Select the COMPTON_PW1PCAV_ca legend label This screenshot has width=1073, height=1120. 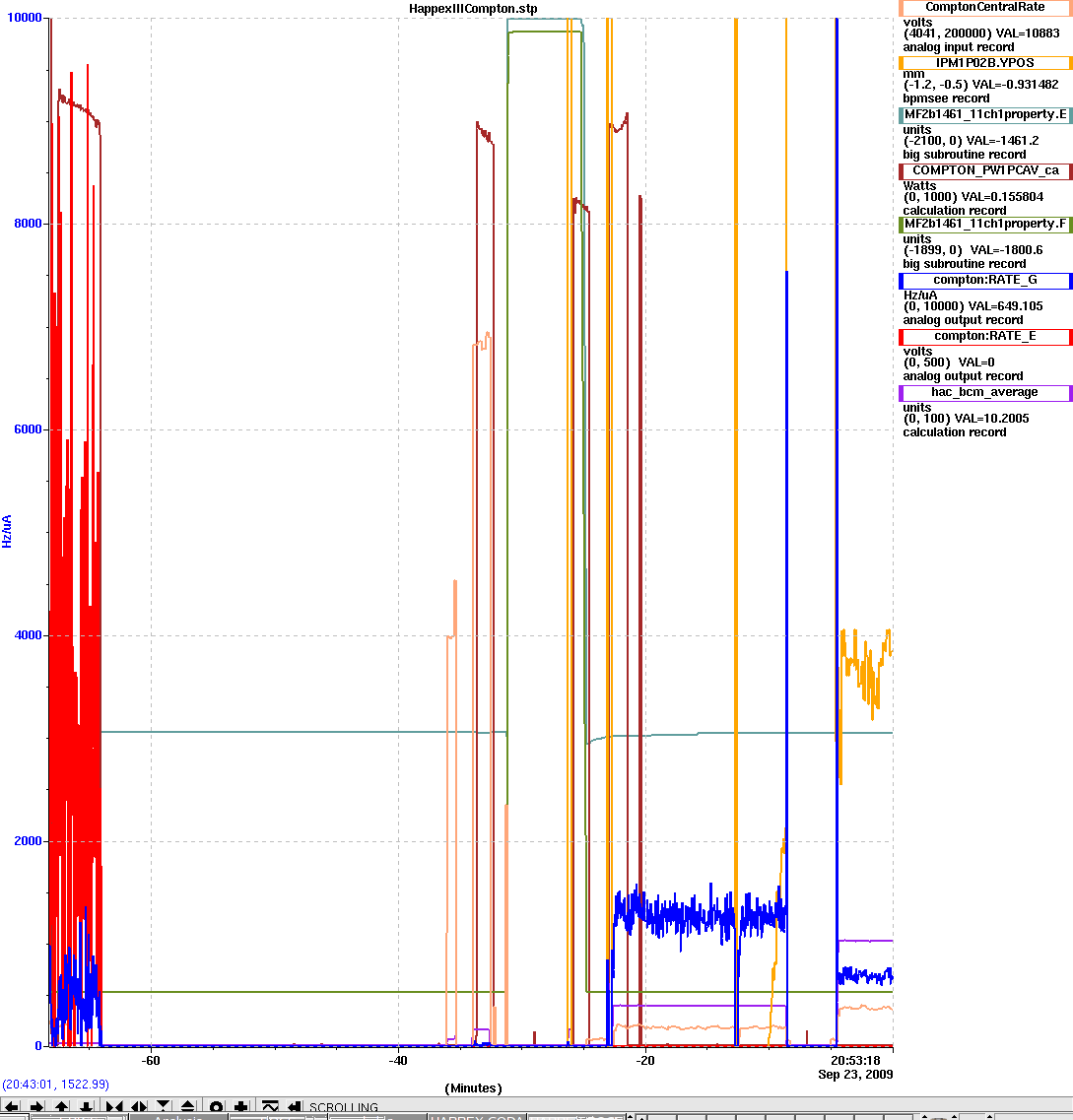[985, 170]
